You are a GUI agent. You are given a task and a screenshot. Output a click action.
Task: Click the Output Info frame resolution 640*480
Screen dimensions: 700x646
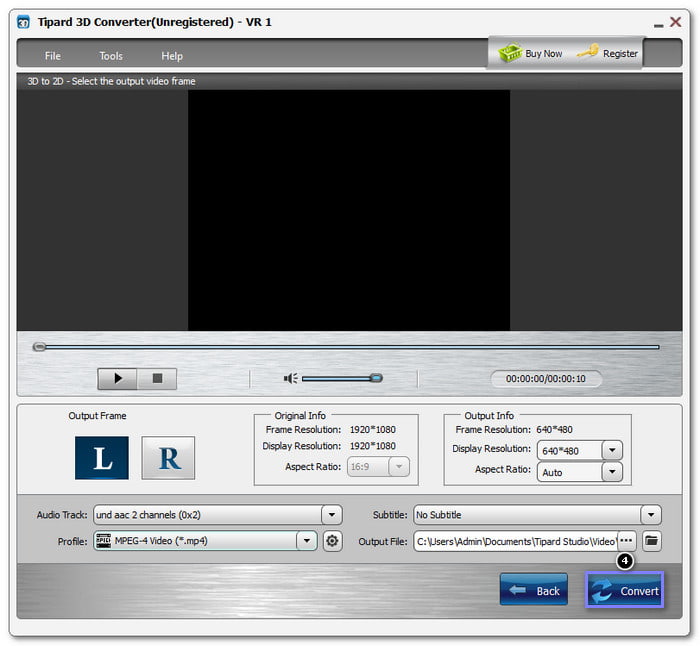[554, 429]
